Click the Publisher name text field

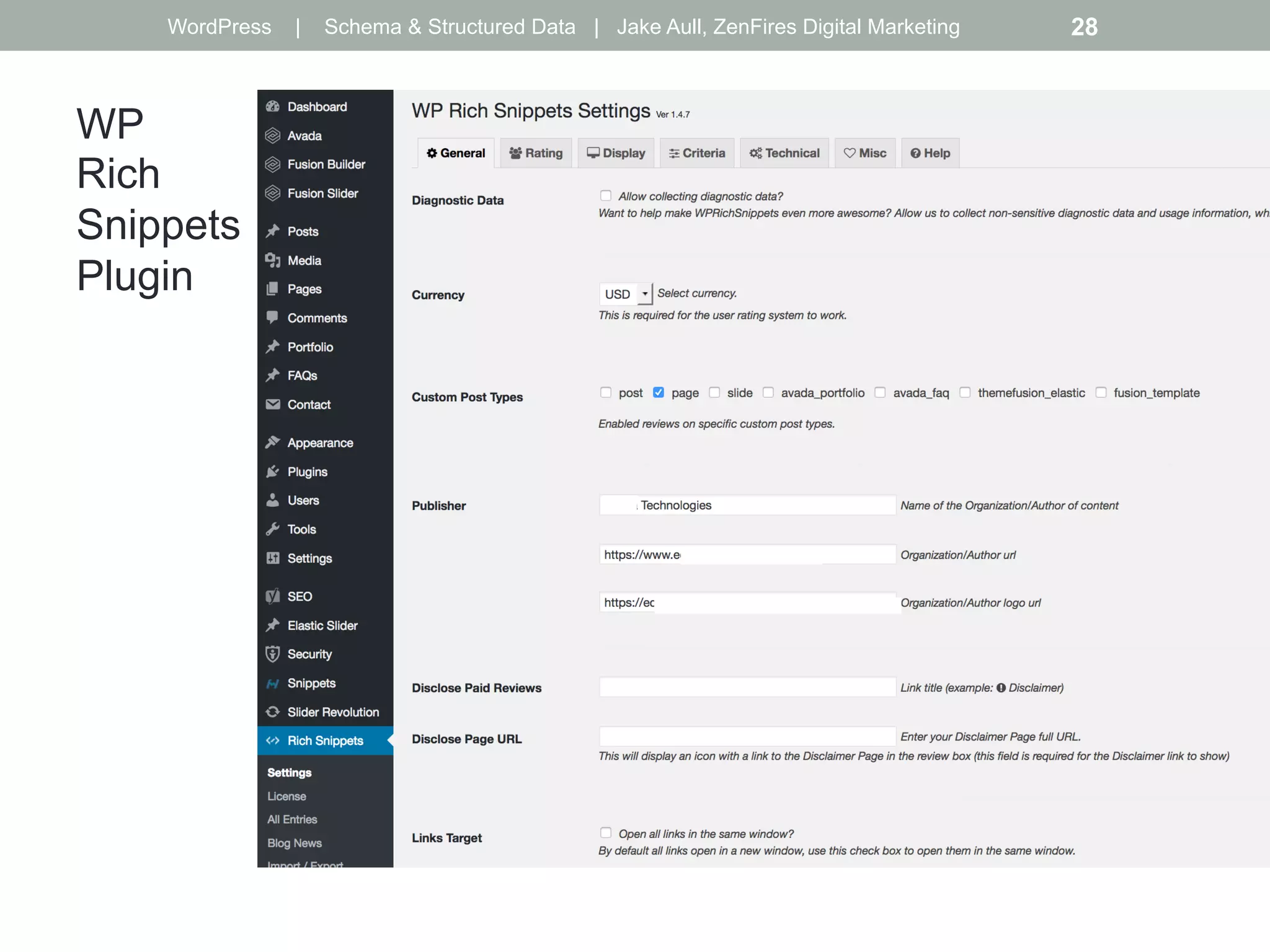coord(747,505)
